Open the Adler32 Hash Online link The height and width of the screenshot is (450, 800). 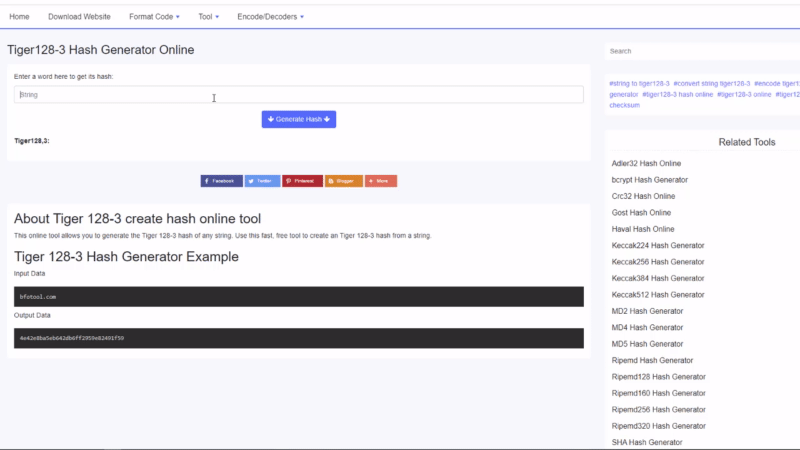pyautogui.click(x=646, y=163)
